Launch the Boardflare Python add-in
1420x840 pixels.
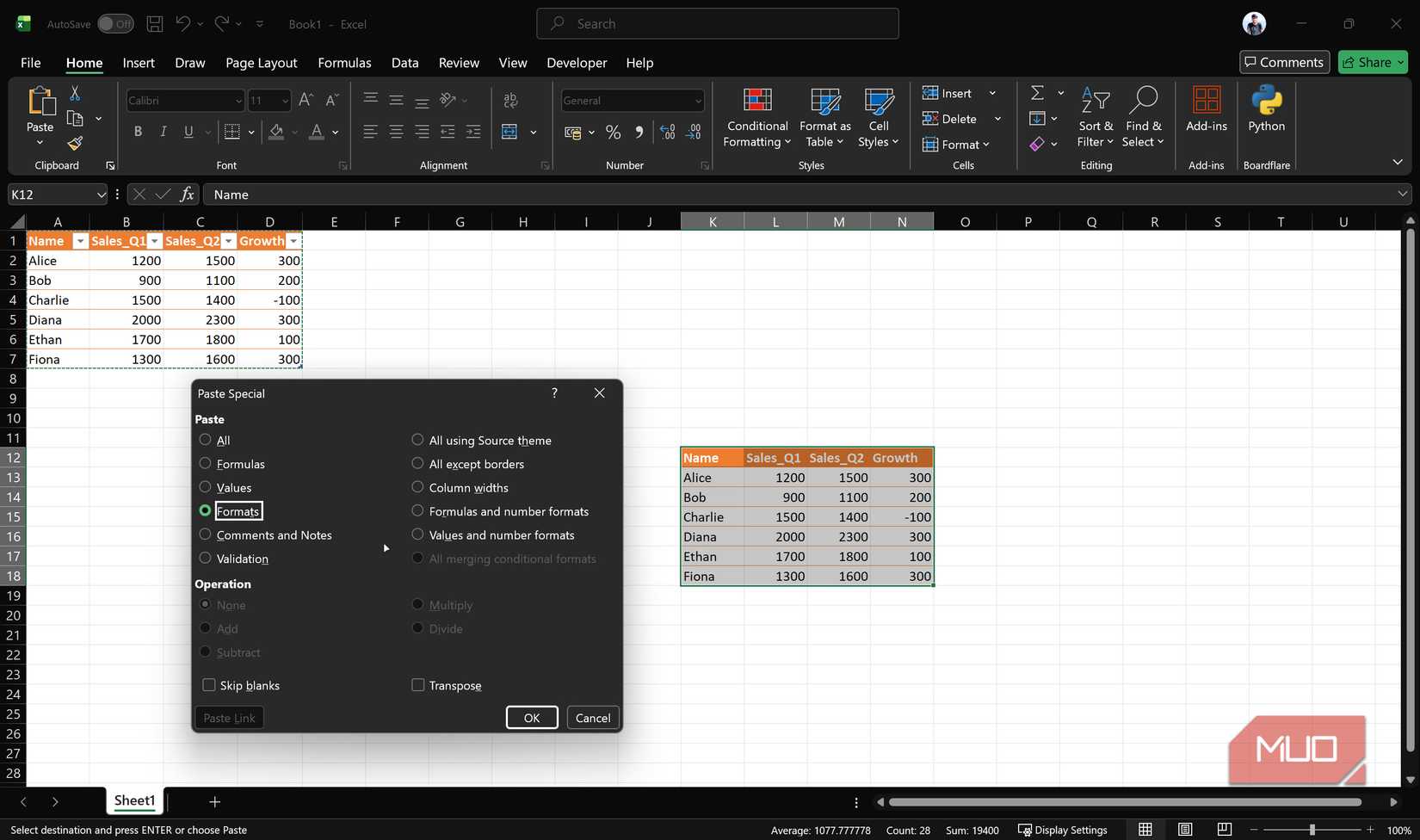(x=1267, y=109)
